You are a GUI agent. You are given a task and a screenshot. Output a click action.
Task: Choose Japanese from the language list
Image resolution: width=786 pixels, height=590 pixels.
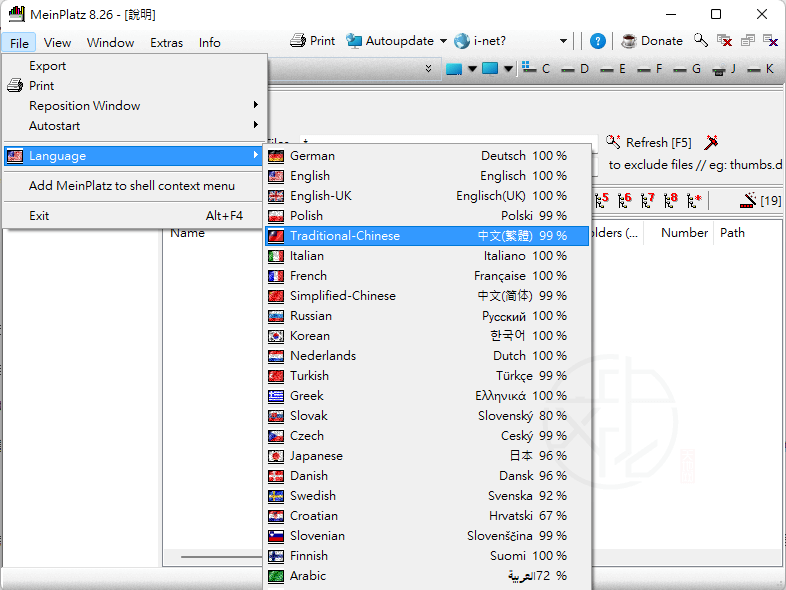(316, 456)
